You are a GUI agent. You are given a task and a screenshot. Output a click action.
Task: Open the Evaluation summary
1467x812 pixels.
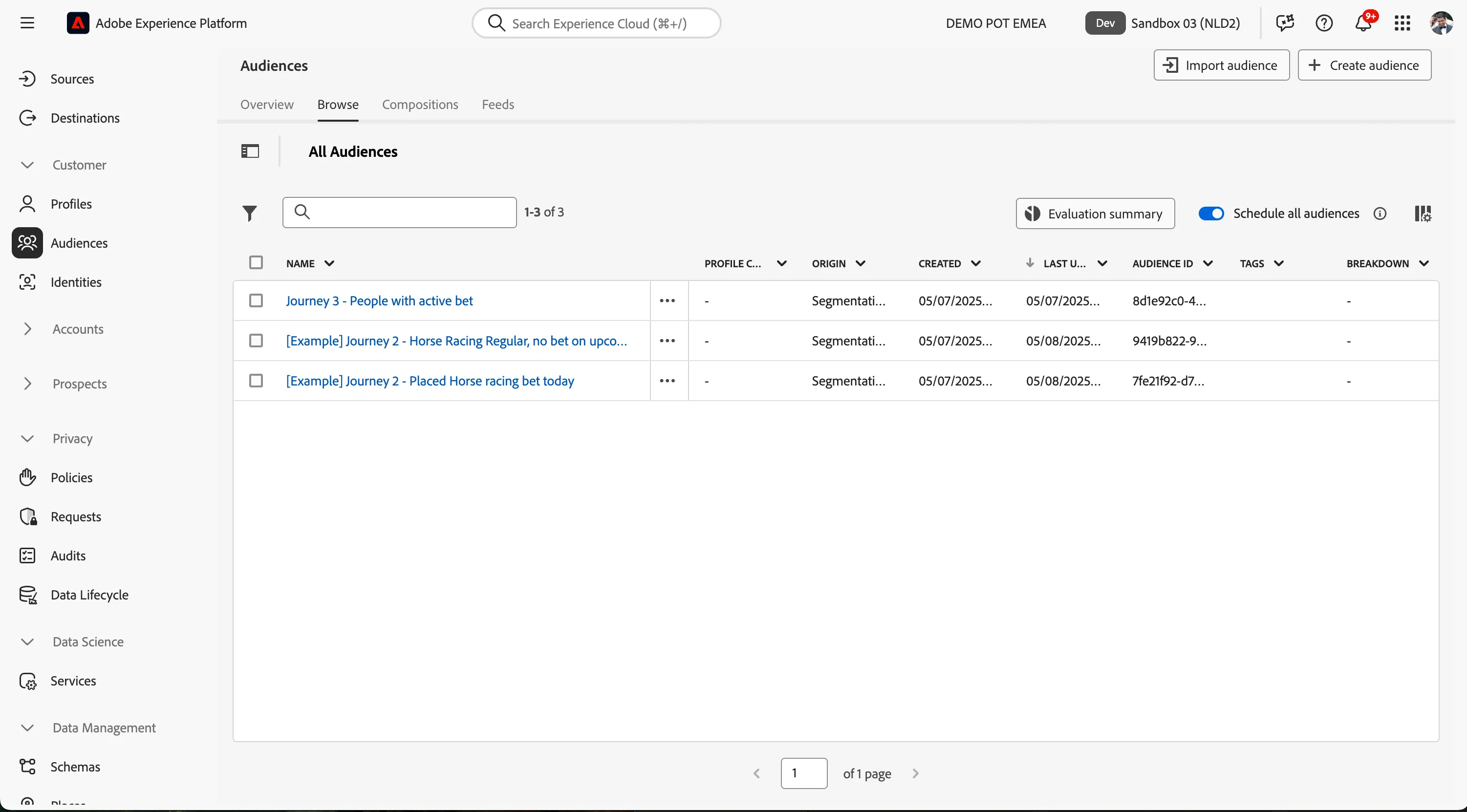click(x=1095, y=214)
